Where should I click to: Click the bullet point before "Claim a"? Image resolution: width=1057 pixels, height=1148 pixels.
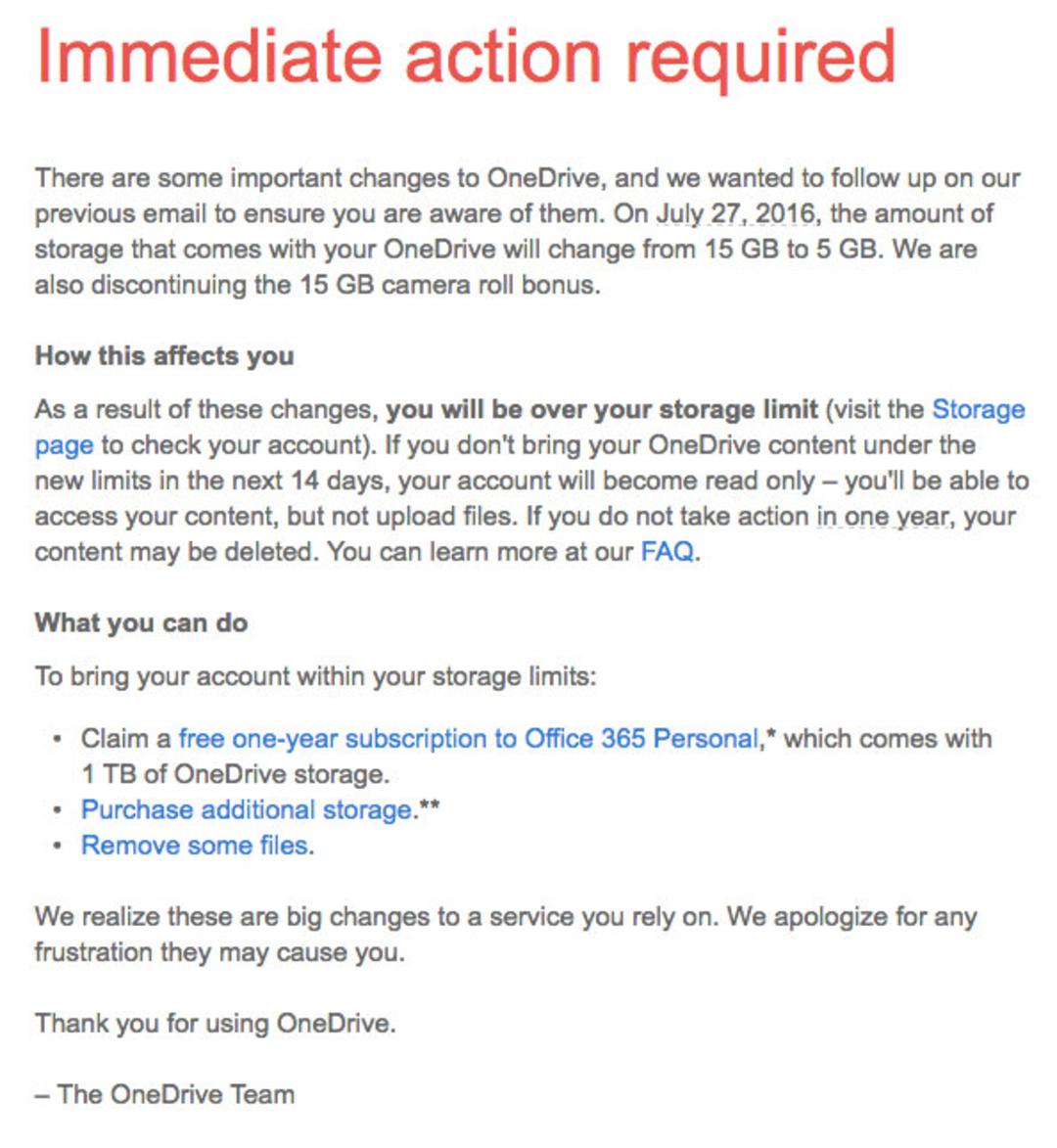(x=57, y=739)
